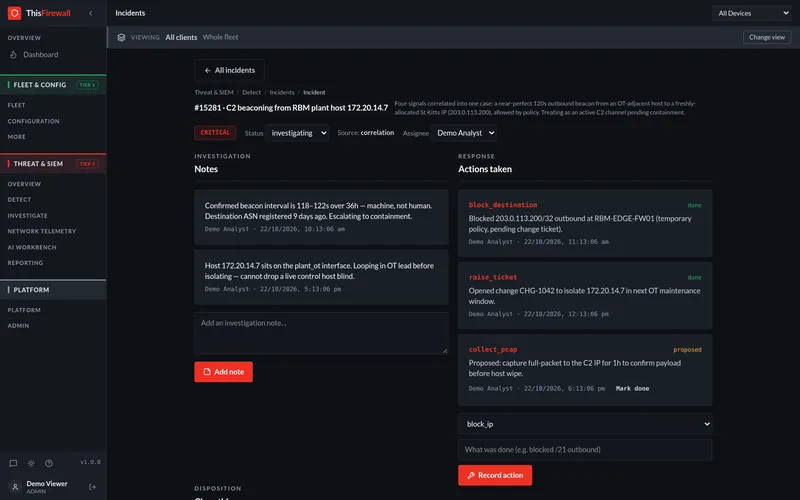Go back via All incidents button
This screenshot has height=500, width=800.
point(230,70)
